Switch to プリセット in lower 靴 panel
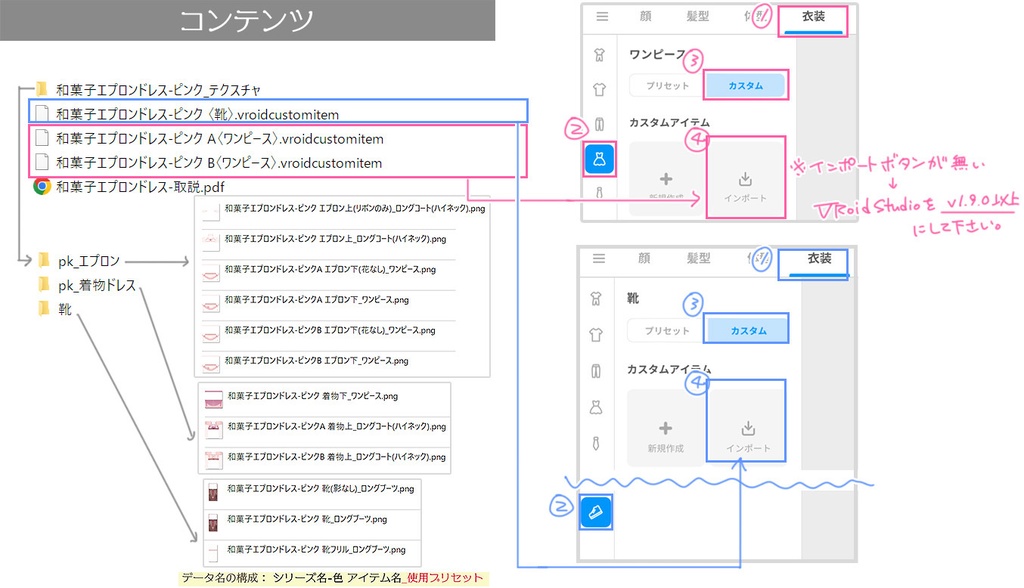1024x588 pixels. 666,331
